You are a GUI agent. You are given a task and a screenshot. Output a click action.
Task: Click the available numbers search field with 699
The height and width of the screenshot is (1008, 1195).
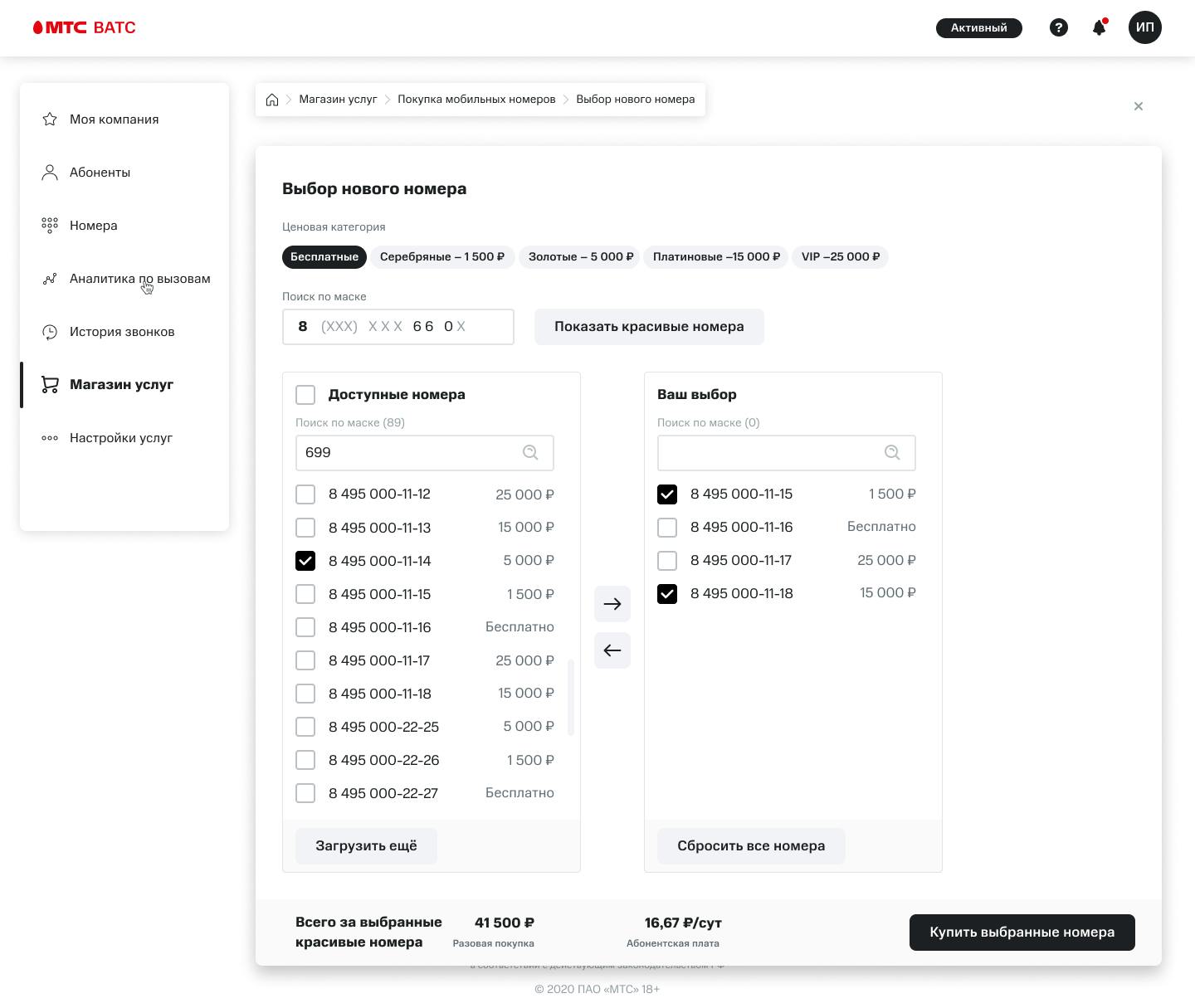point(425,453)
